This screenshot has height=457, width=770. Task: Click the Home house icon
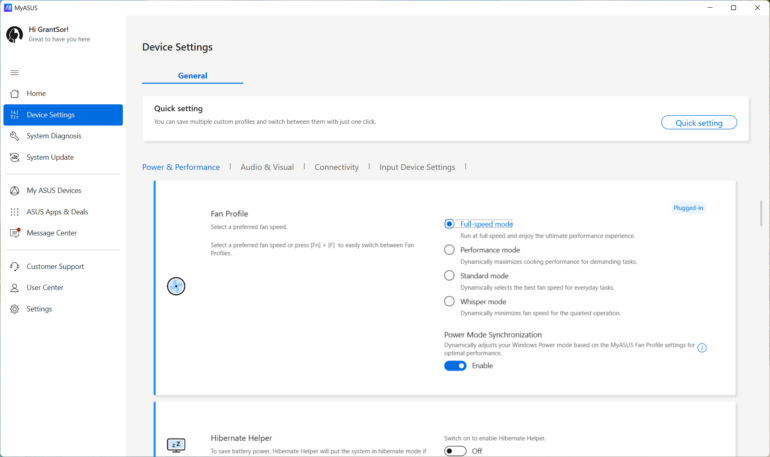click(x=15, y=93)
